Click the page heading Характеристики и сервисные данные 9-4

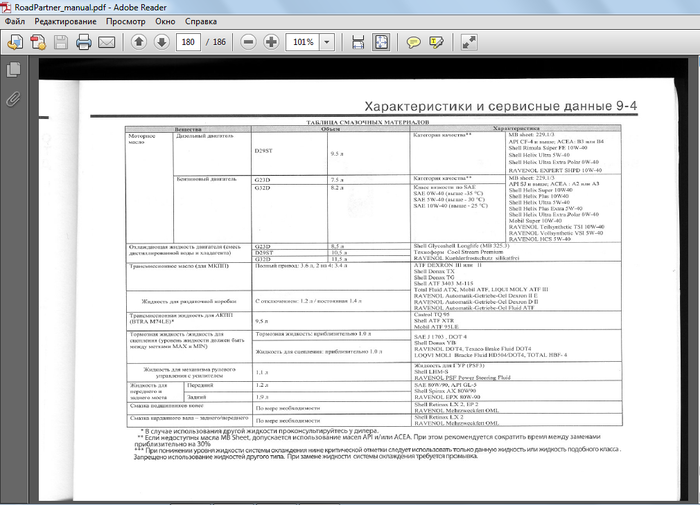(x=500, y=106)
